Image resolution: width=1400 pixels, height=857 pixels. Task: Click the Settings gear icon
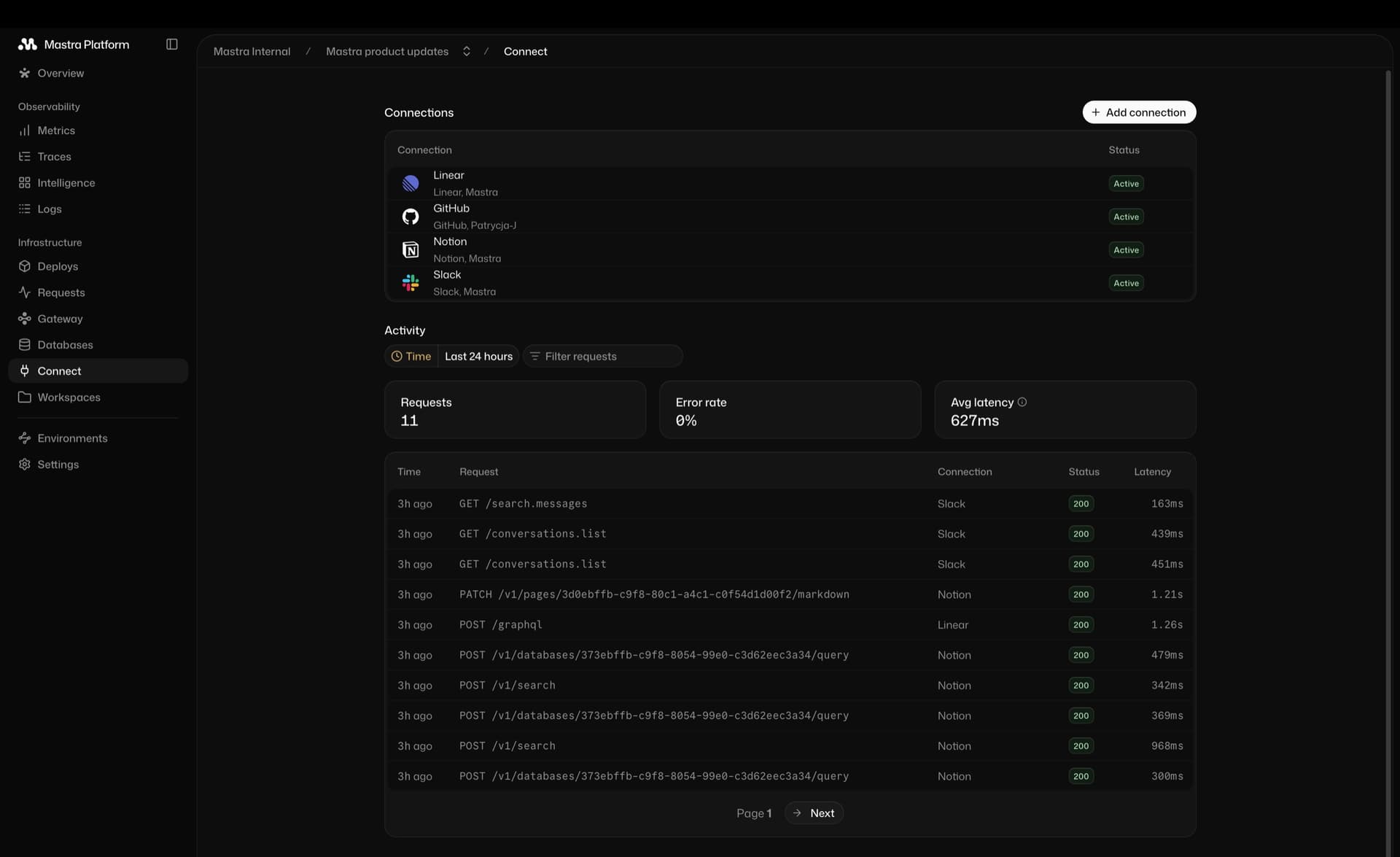(x=25, y=465)
